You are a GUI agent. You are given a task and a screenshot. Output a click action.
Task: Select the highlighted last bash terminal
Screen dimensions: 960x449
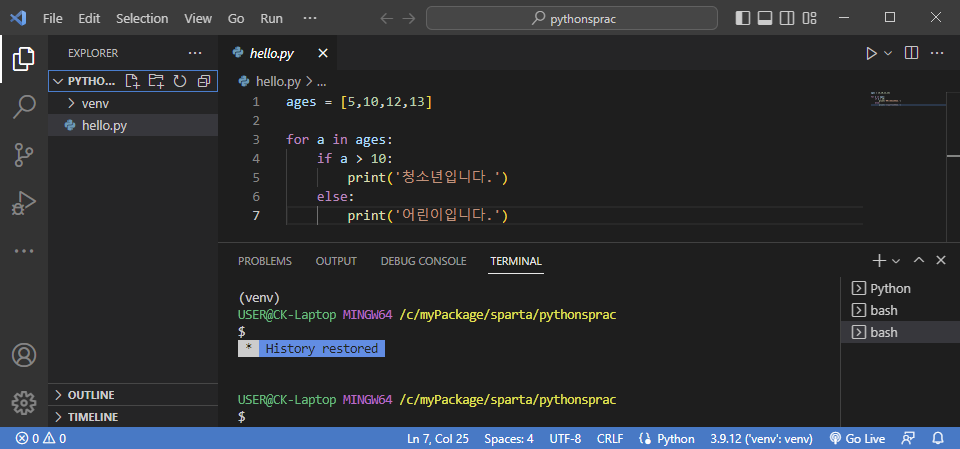click(900, 332)
